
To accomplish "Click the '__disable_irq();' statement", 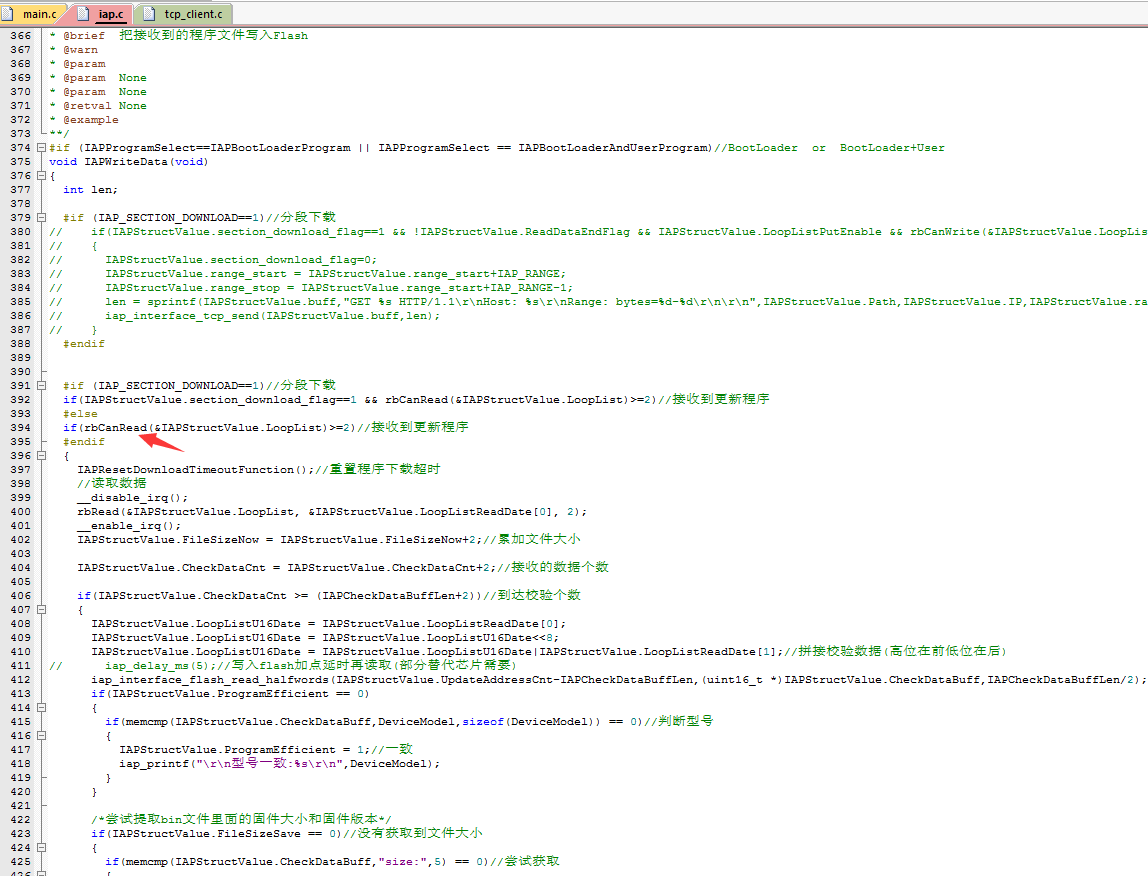I will click(133, 498).
